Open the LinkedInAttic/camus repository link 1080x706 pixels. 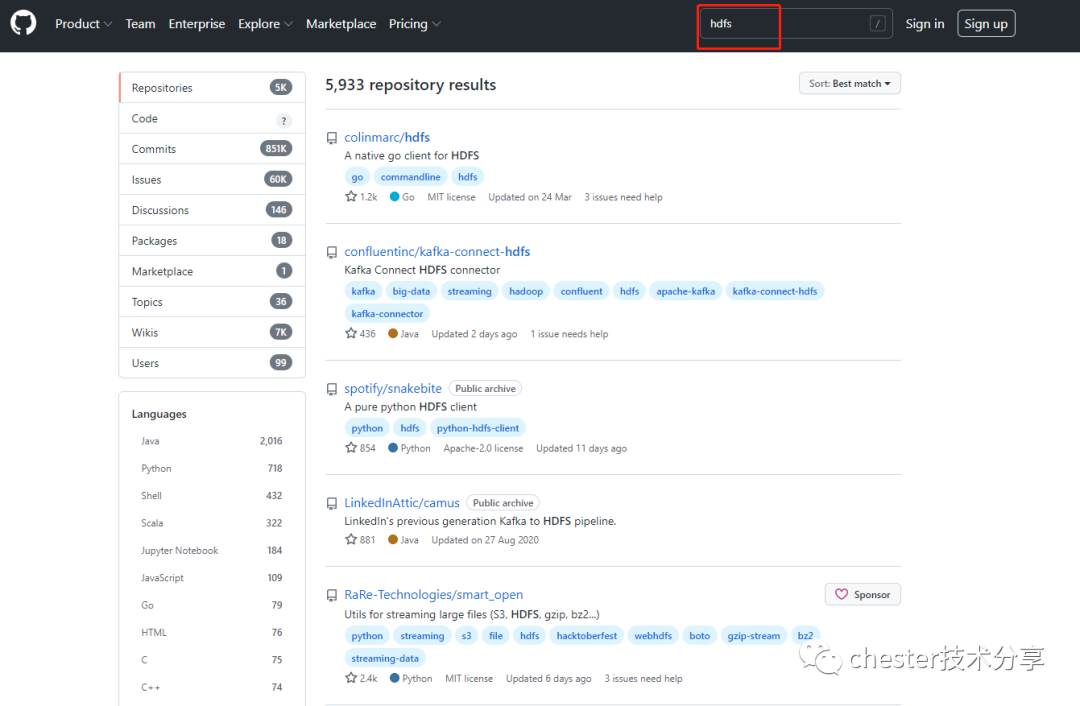point(402,503)
